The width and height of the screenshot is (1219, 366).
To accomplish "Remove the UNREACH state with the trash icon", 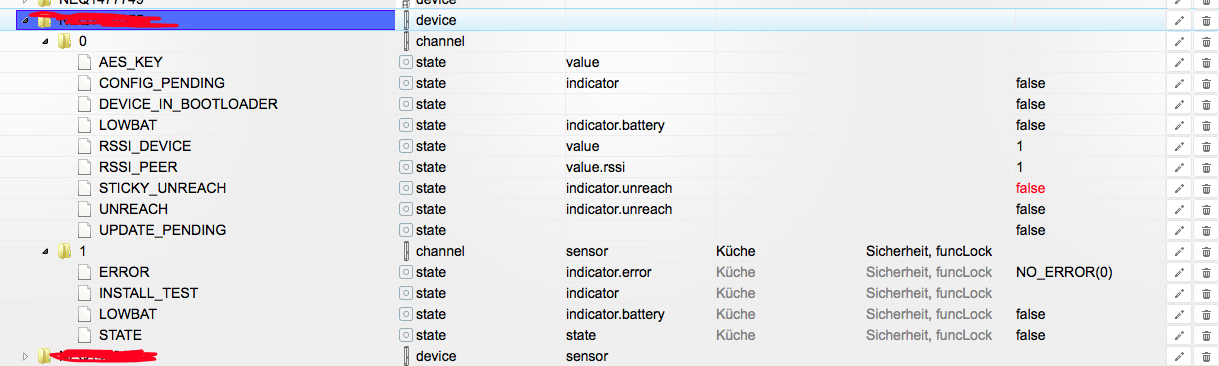I will pos(1205,209).
